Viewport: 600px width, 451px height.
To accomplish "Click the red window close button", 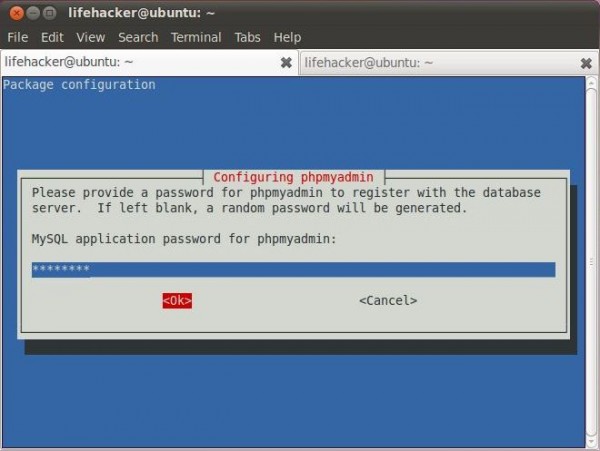I will (16, 13).
